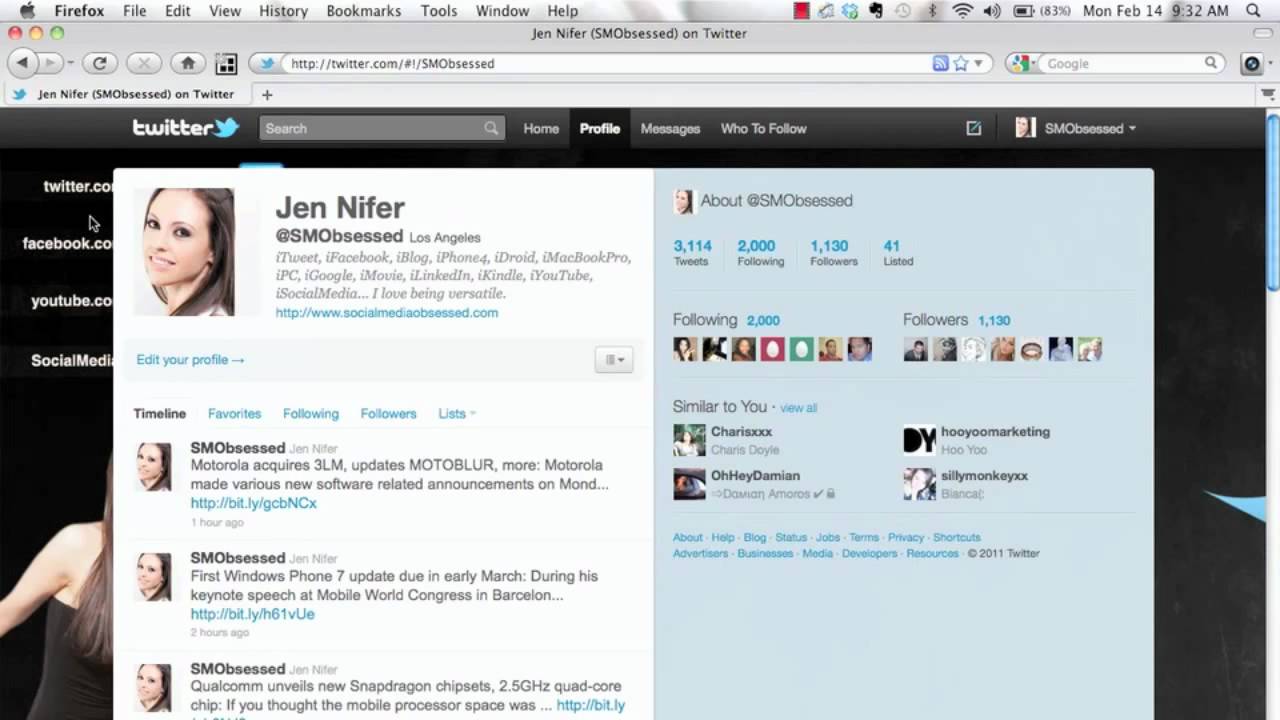
Task: Expand the Lists tab dropdown
Action: pos(457,413)
